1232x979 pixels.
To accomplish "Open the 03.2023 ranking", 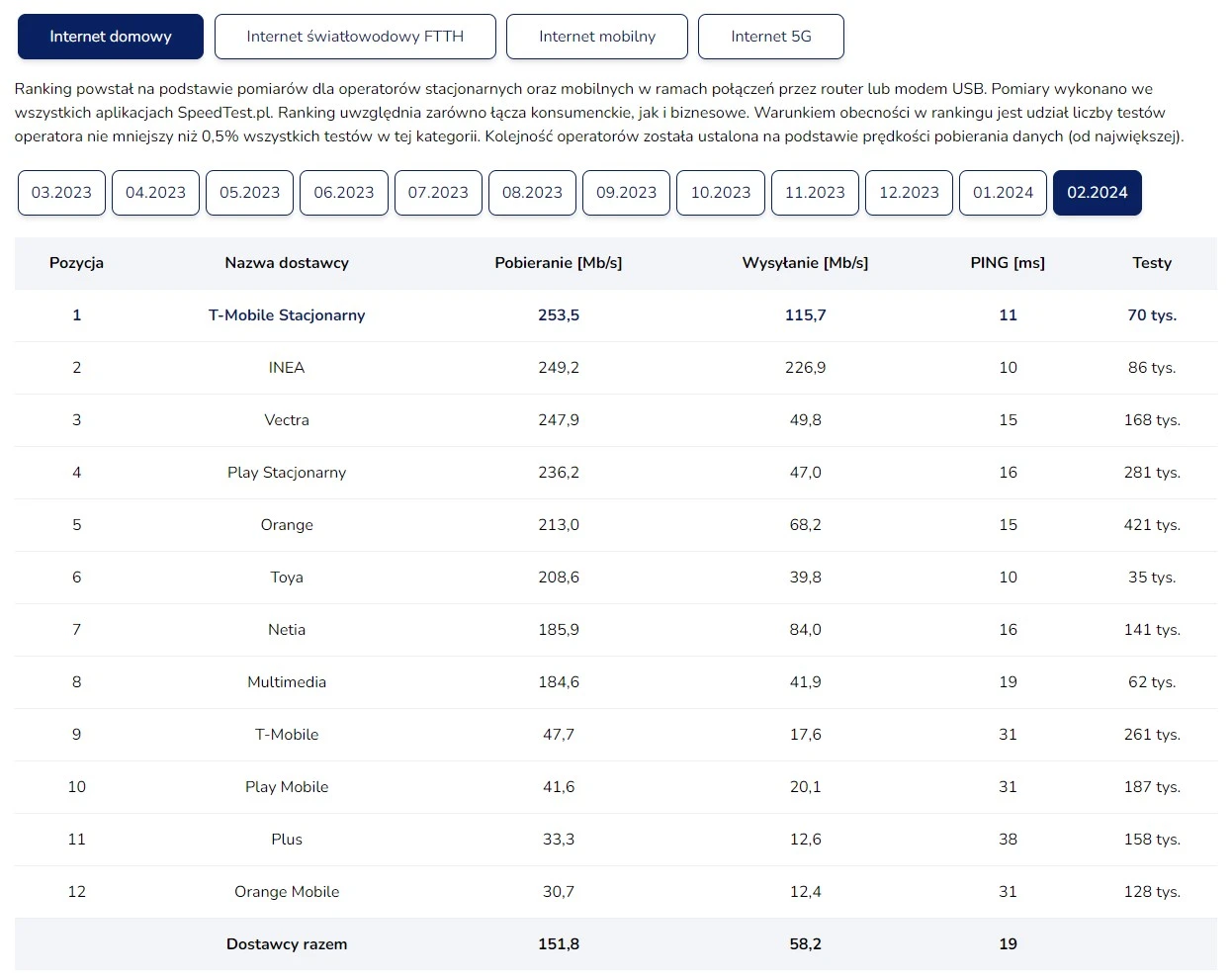I will pyautogui.click(x=60, y=193).
